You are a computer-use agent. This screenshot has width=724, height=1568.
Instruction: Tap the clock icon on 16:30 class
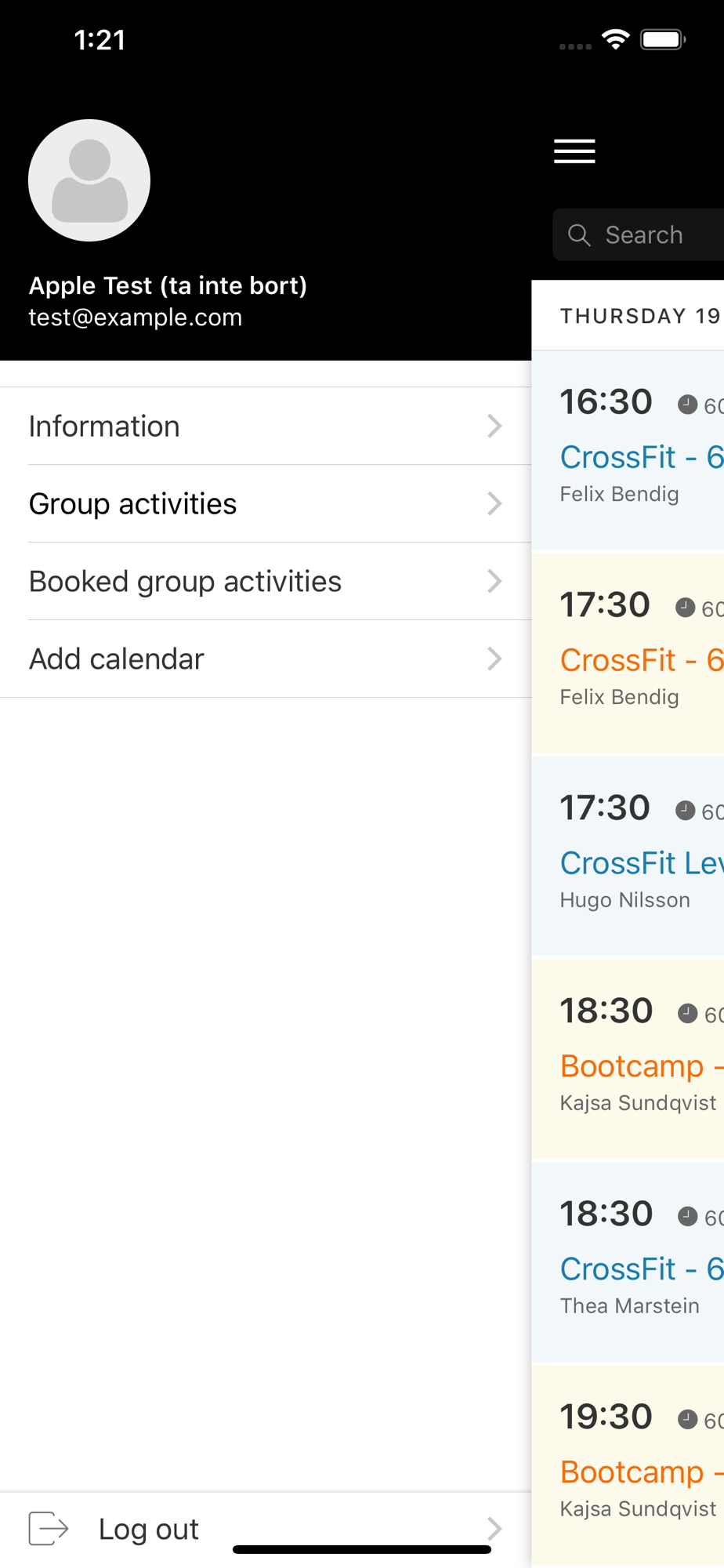click(687, 405)
